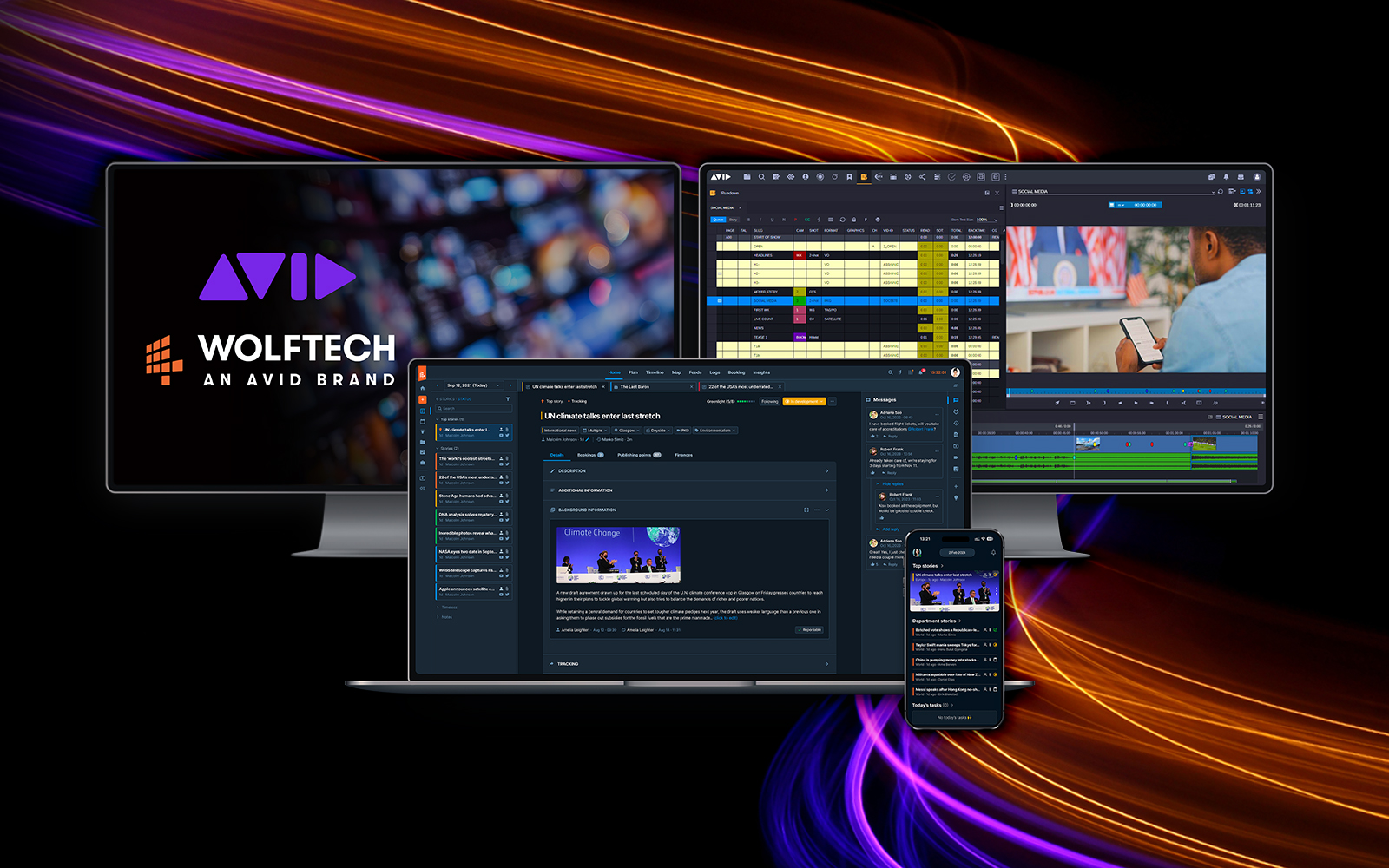Open the Timeline menu in Wolftech
The height and width of the screenshot is (868, 1389).
655,372
